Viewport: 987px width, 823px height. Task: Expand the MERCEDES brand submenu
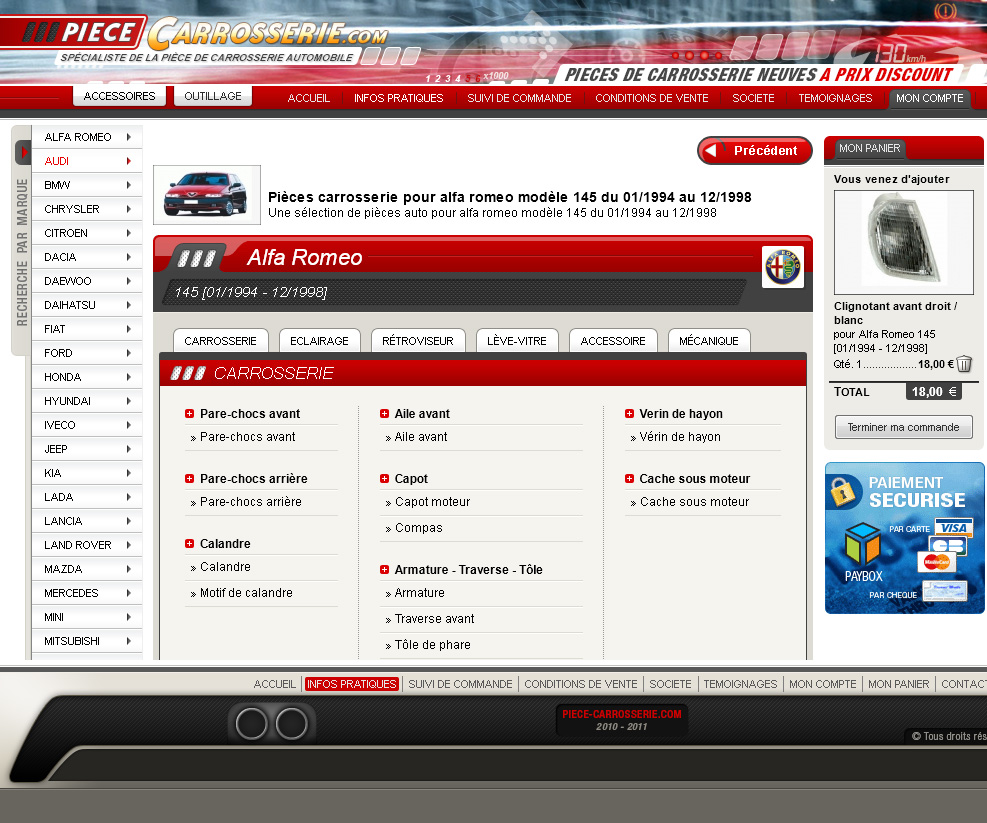[129, 593]
